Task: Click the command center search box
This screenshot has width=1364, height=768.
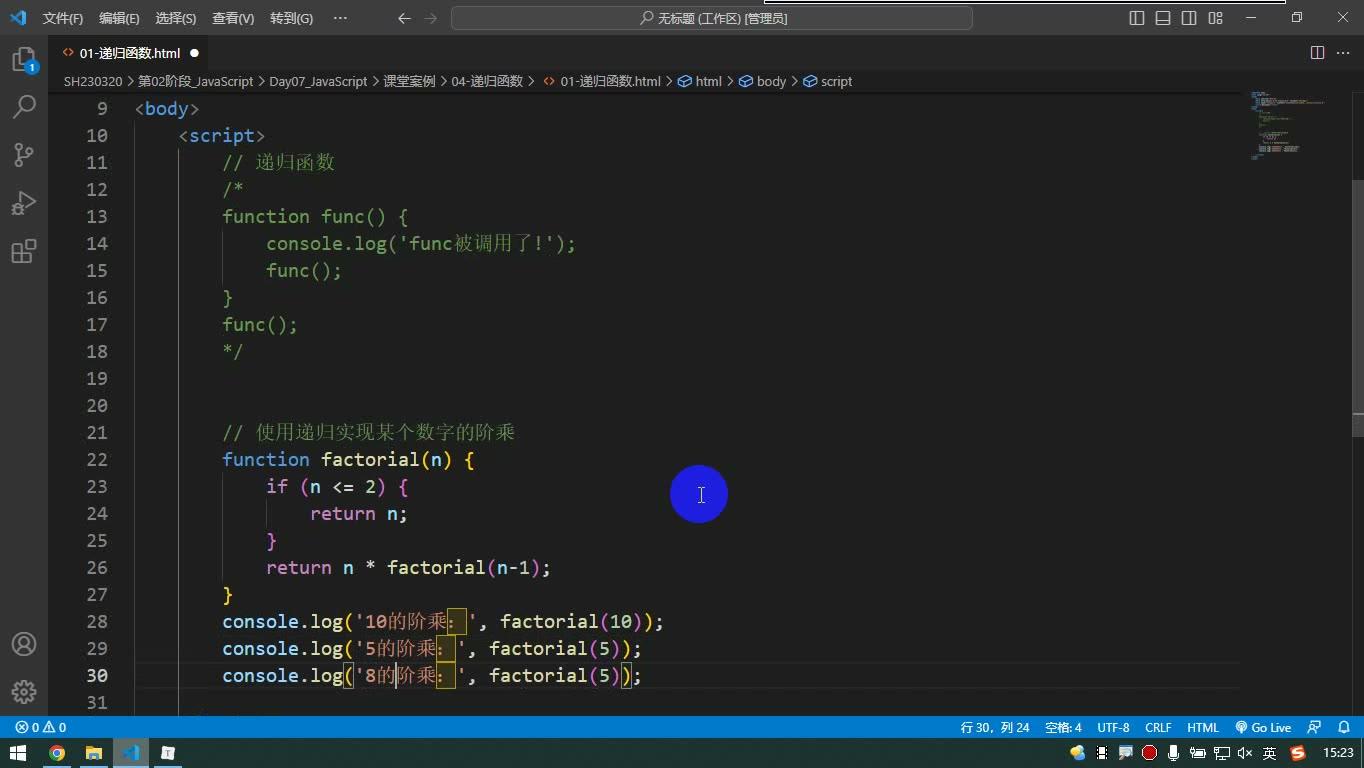Action: (x=712, y=18)
